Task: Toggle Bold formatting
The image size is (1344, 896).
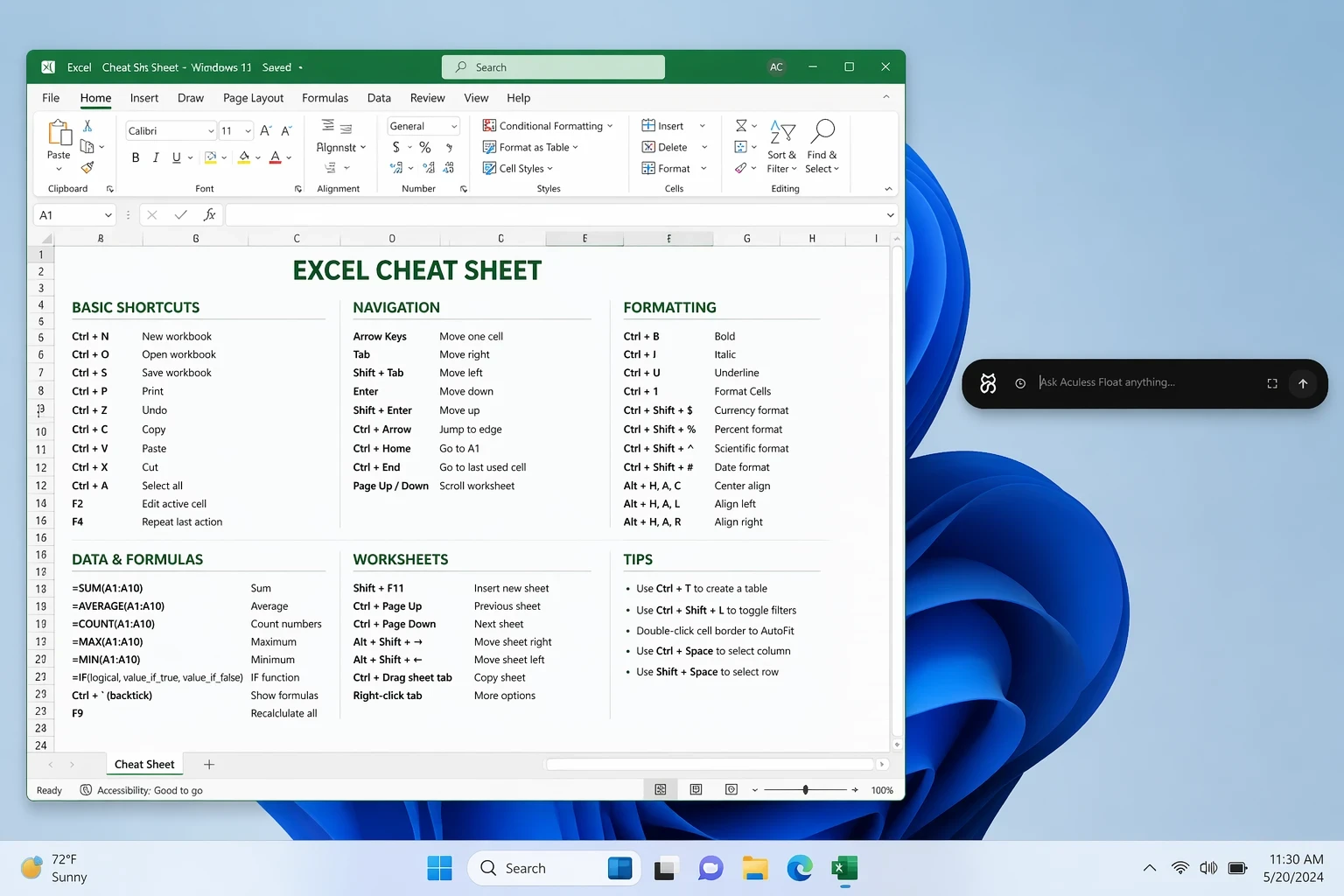Action: coord(136,157)
